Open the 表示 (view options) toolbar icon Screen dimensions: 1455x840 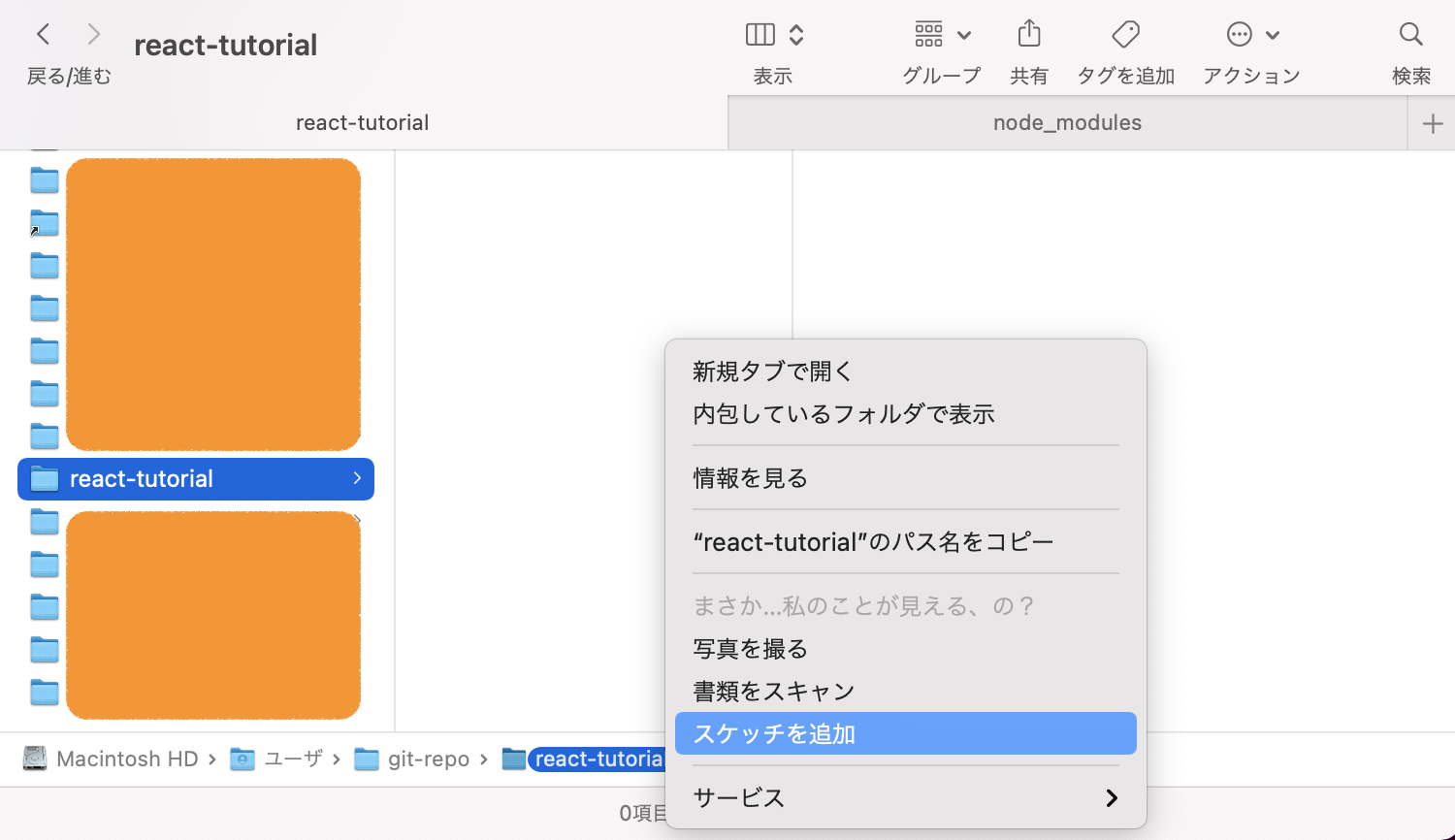click(760, 34)
